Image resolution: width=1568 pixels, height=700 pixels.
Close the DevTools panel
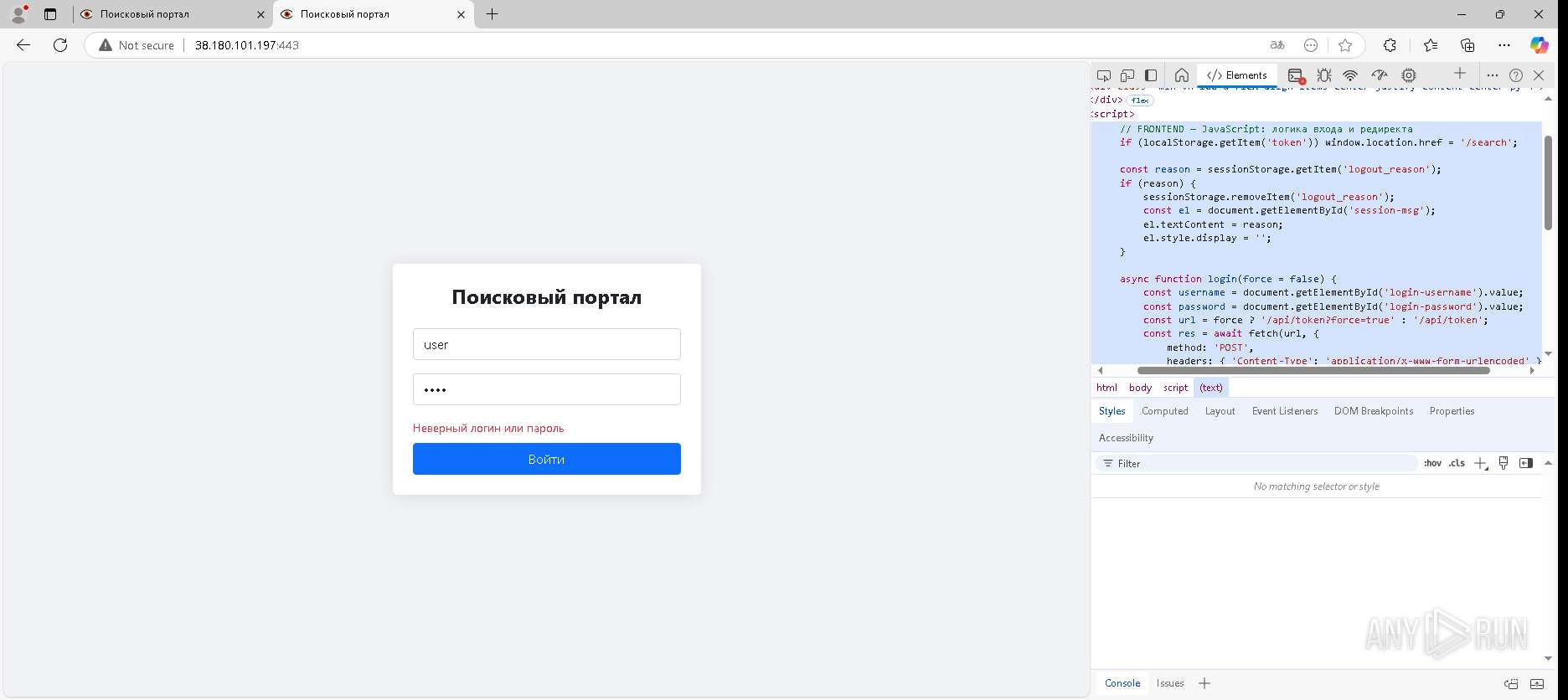(1539, 75)
